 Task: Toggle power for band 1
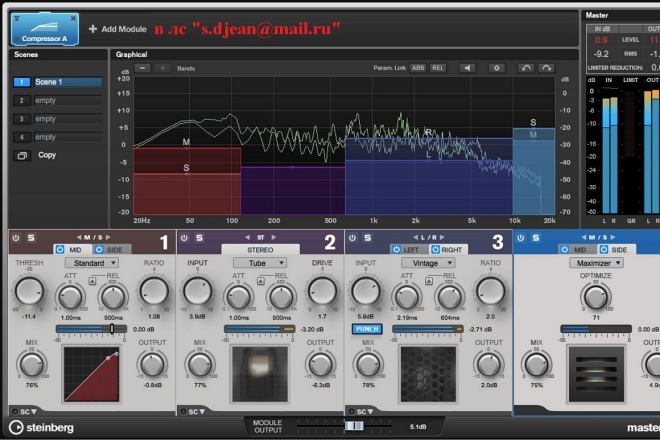16,238
